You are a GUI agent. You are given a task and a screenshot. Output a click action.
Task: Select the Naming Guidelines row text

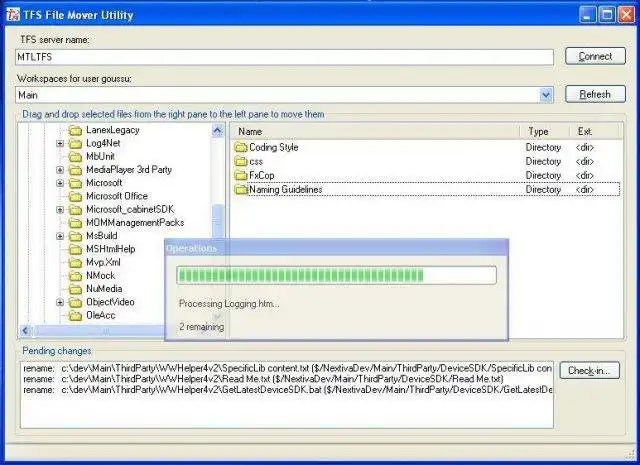[286, 189]
